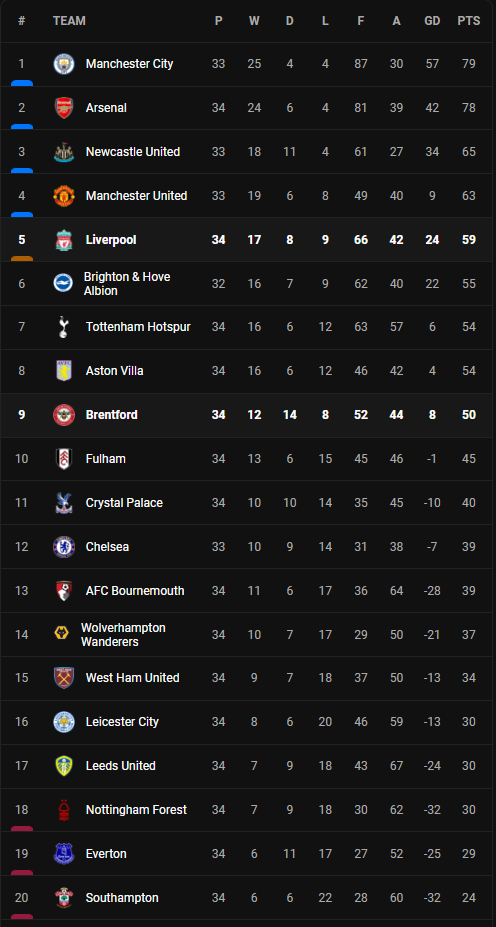The width and height of the screenshot is (496, 927).
Task: Click the Wolverhampton Wanderers wolf crest
Action: point(61,634)
